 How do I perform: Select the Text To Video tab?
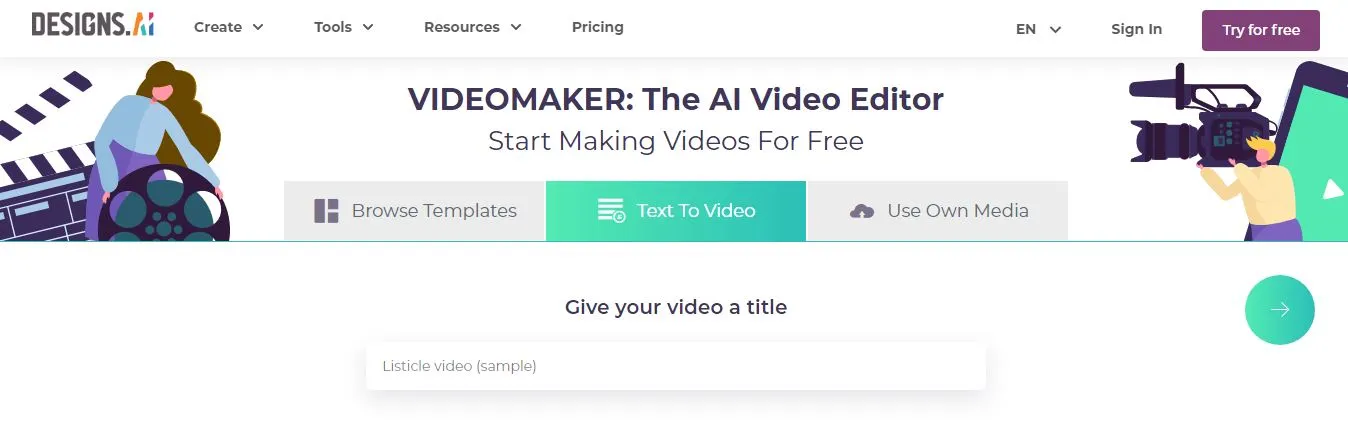[676, 211]
